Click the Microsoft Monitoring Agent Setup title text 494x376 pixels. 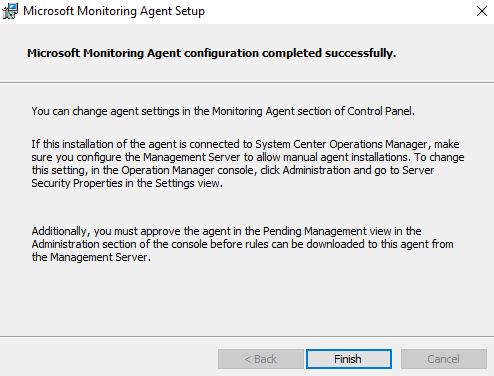(x=114, y=11)
